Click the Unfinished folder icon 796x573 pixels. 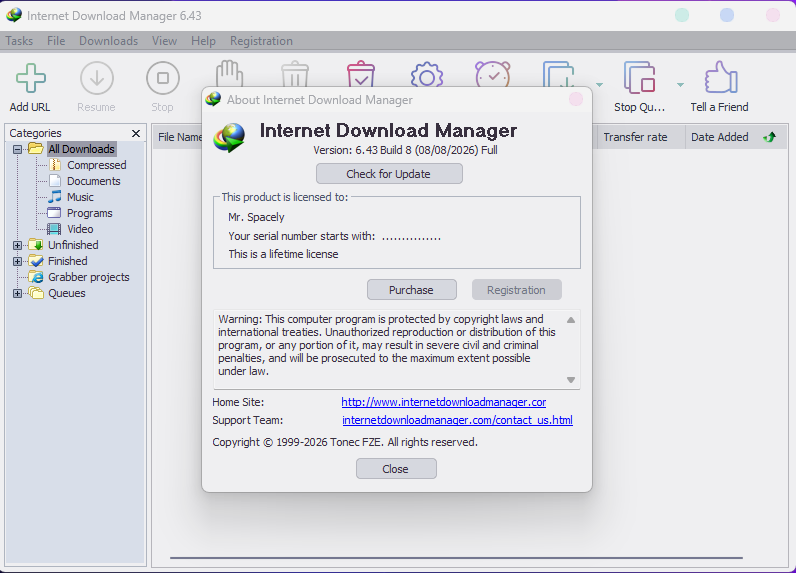click(36, 245)
